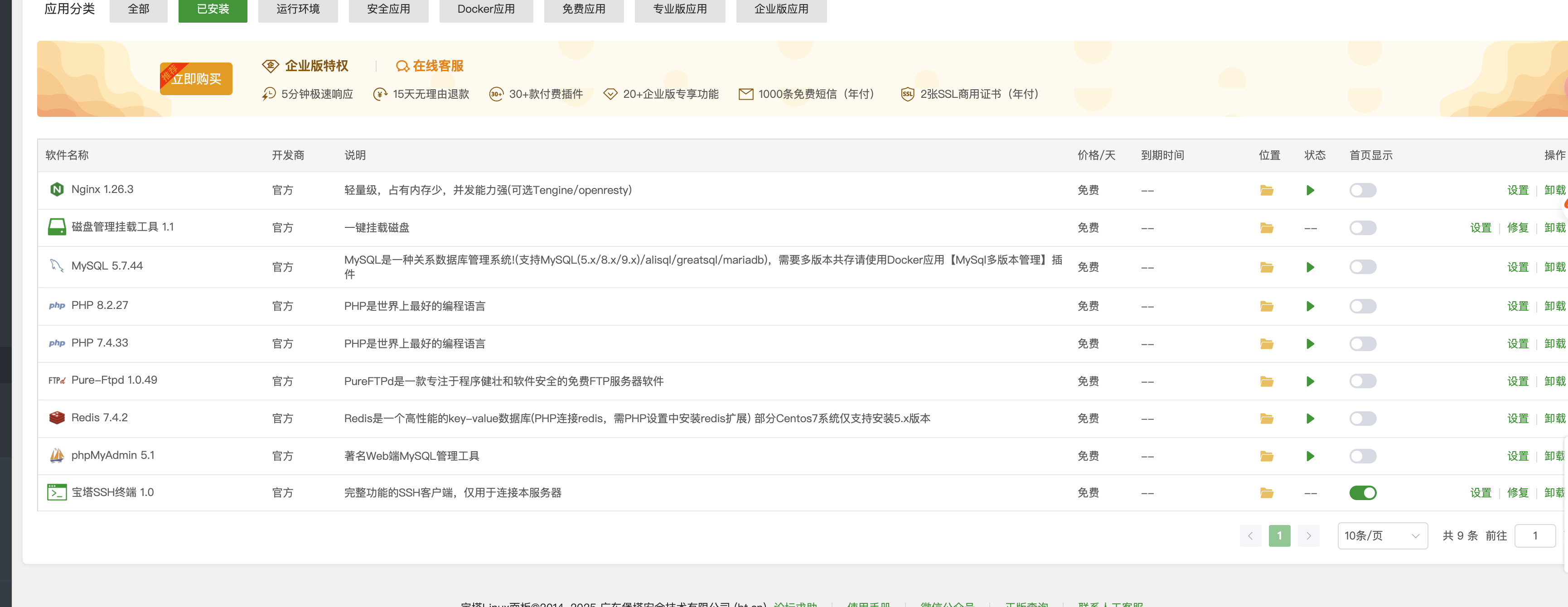Toggle homepage display for 磁盘管理挂载工具
Viewport: 1568px width, 607px height.
tap(1362, 228)
